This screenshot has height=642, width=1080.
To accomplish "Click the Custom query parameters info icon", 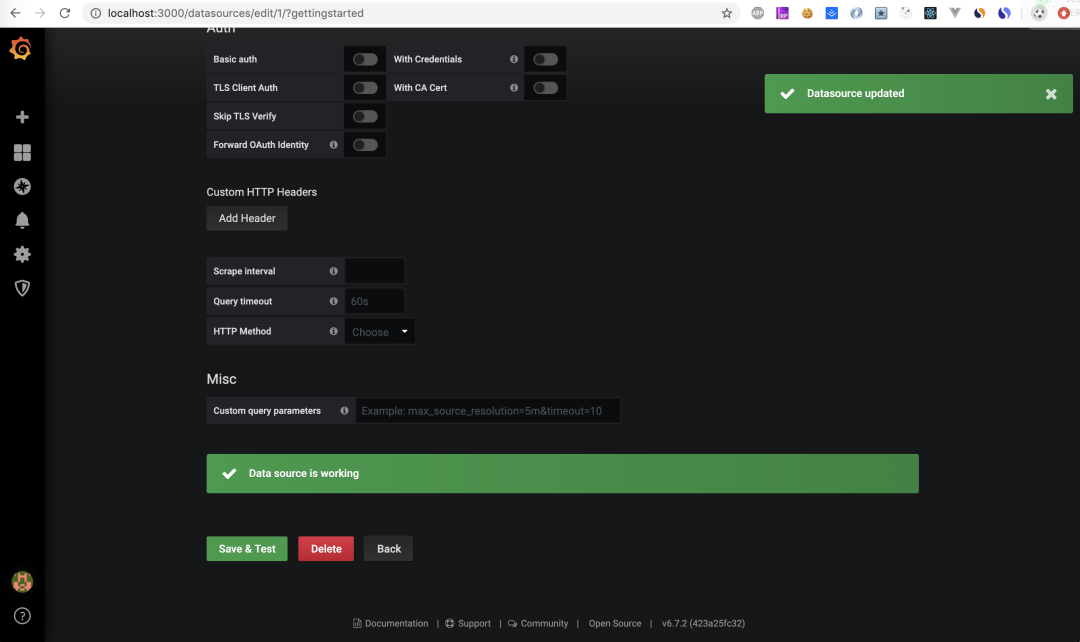I will [344, 411].
